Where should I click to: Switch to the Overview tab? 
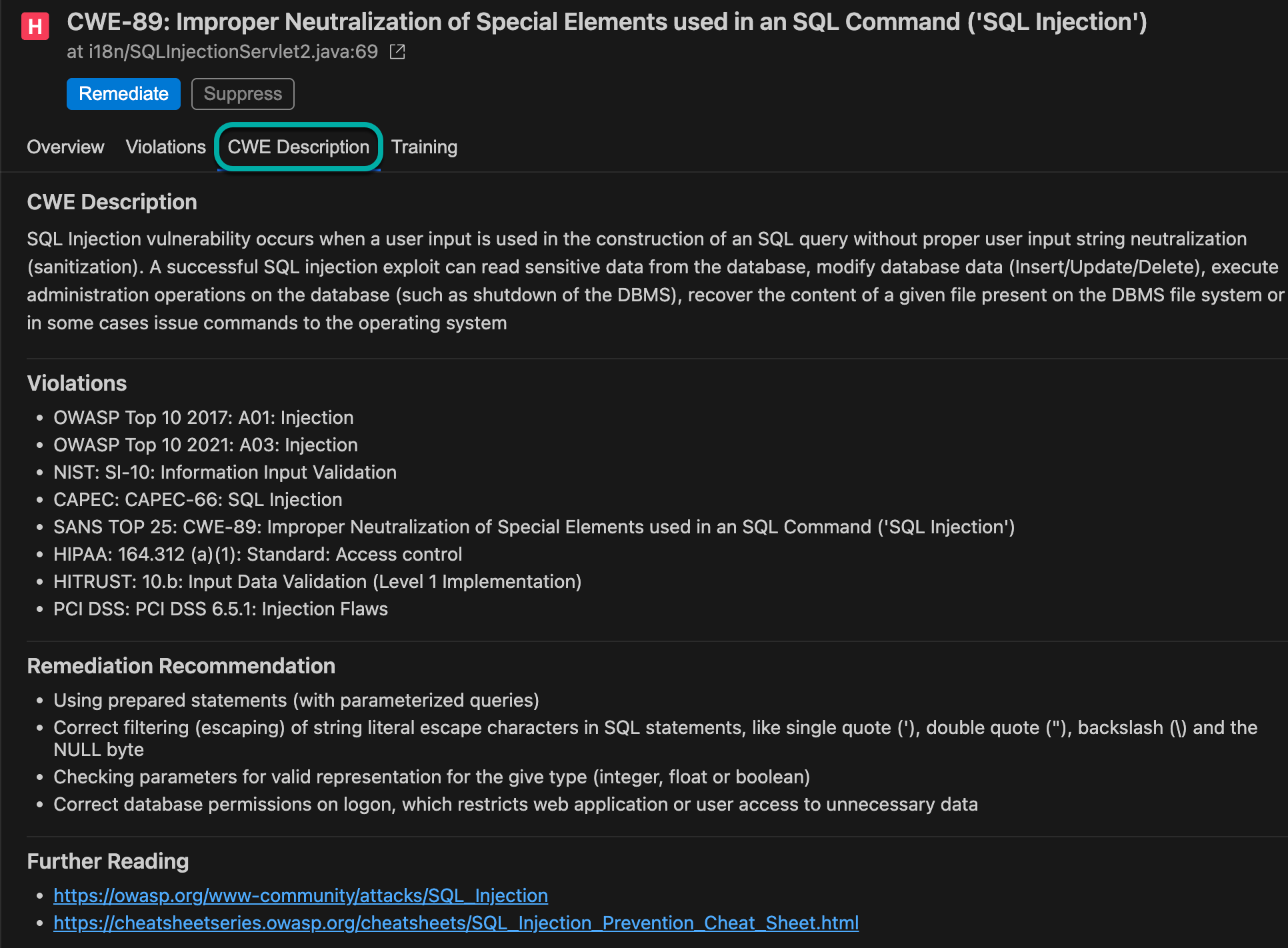65,147
